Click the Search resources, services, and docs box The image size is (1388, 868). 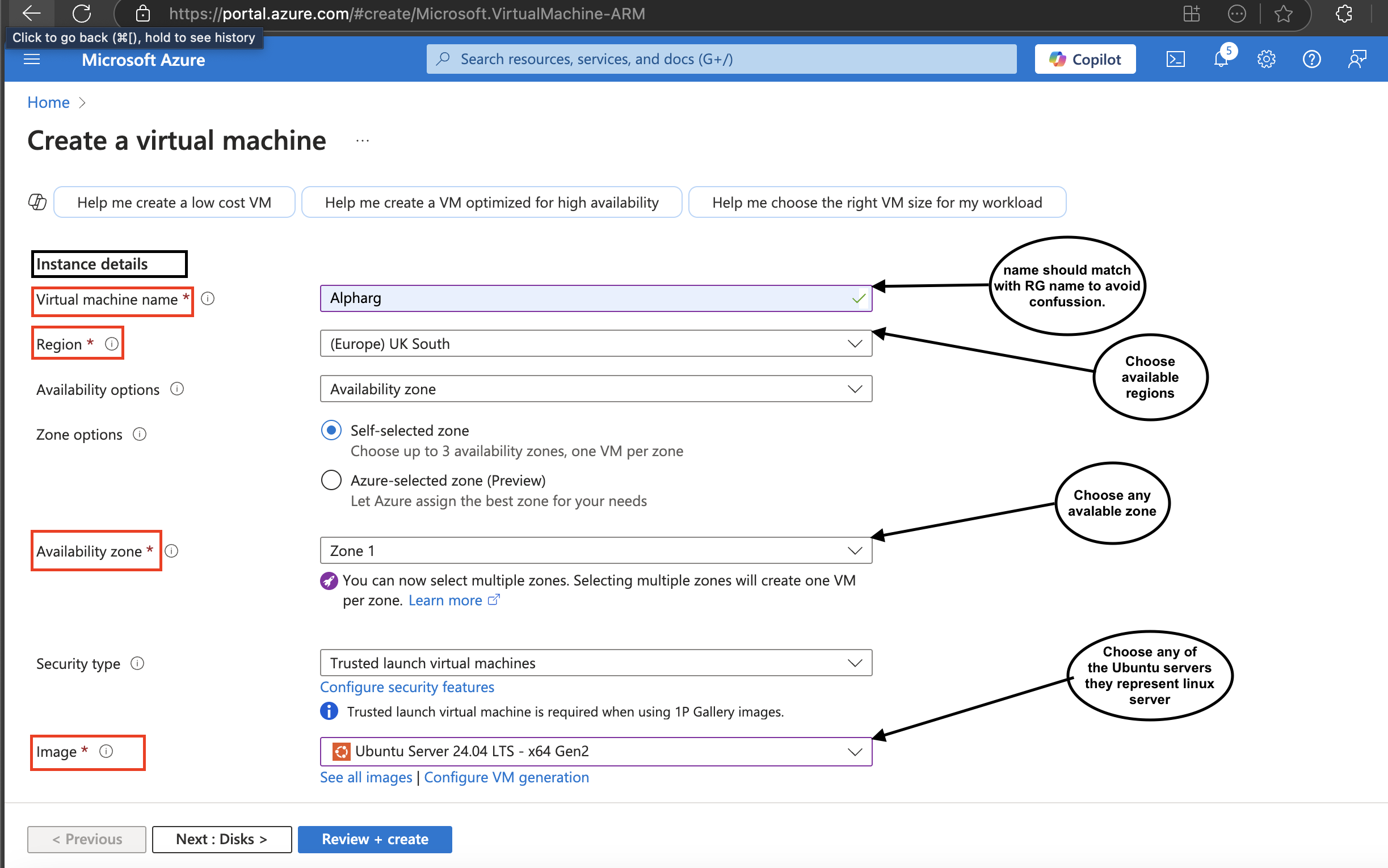721,59
